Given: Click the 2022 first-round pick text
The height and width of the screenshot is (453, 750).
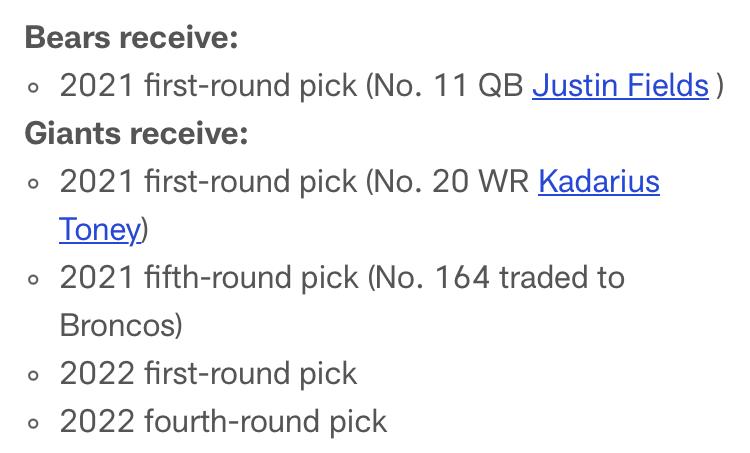Looking at the screenshot, I should [209, 374].
